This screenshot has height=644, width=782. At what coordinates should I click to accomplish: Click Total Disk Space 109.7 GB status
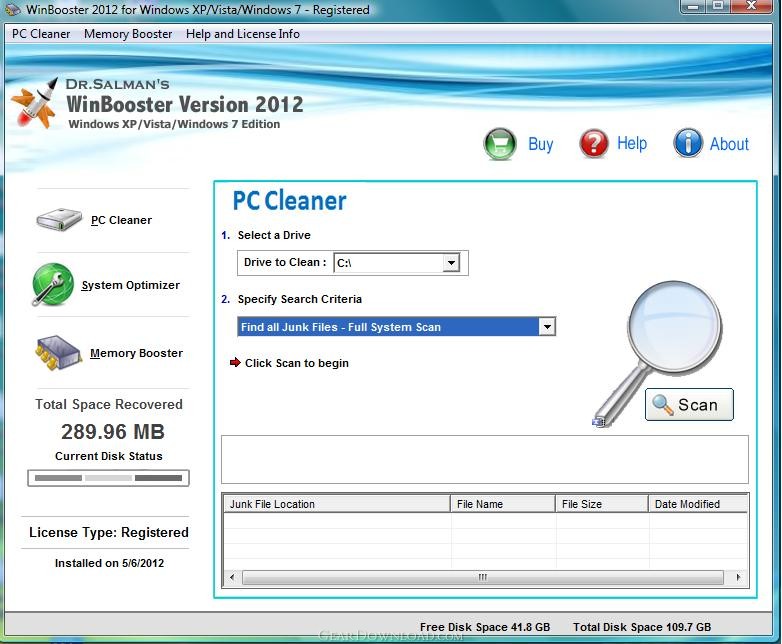642,627
